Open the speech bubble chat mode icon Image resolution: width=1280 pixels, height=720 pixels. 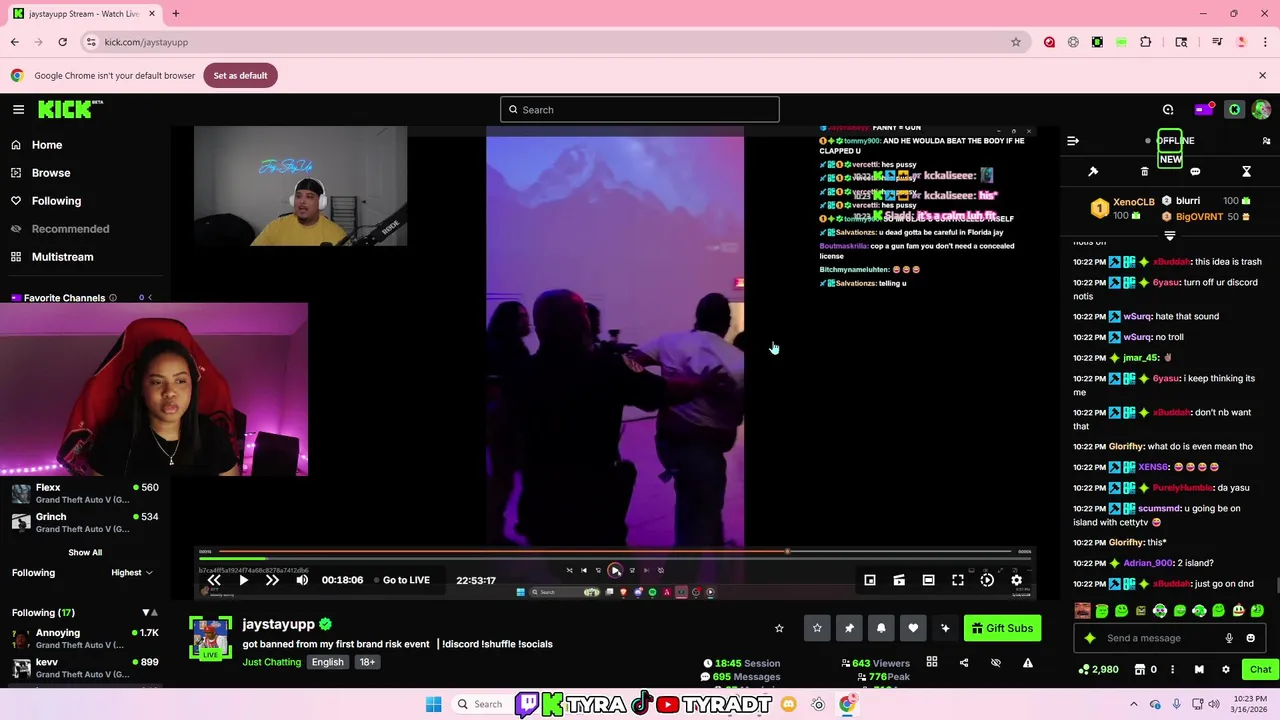1195,172
